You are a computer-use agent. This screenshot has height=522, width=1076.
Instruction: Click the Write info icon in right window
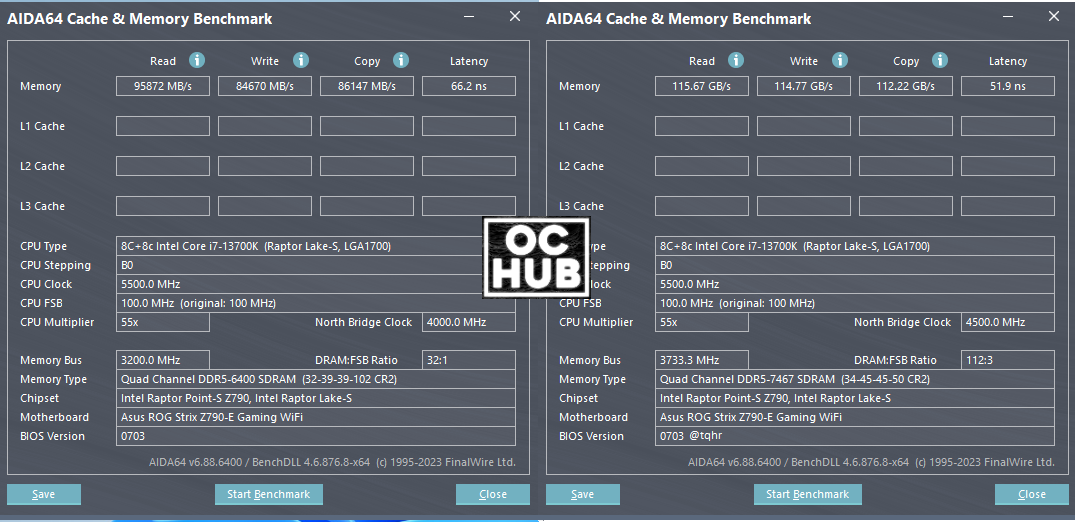click(840, 61)
